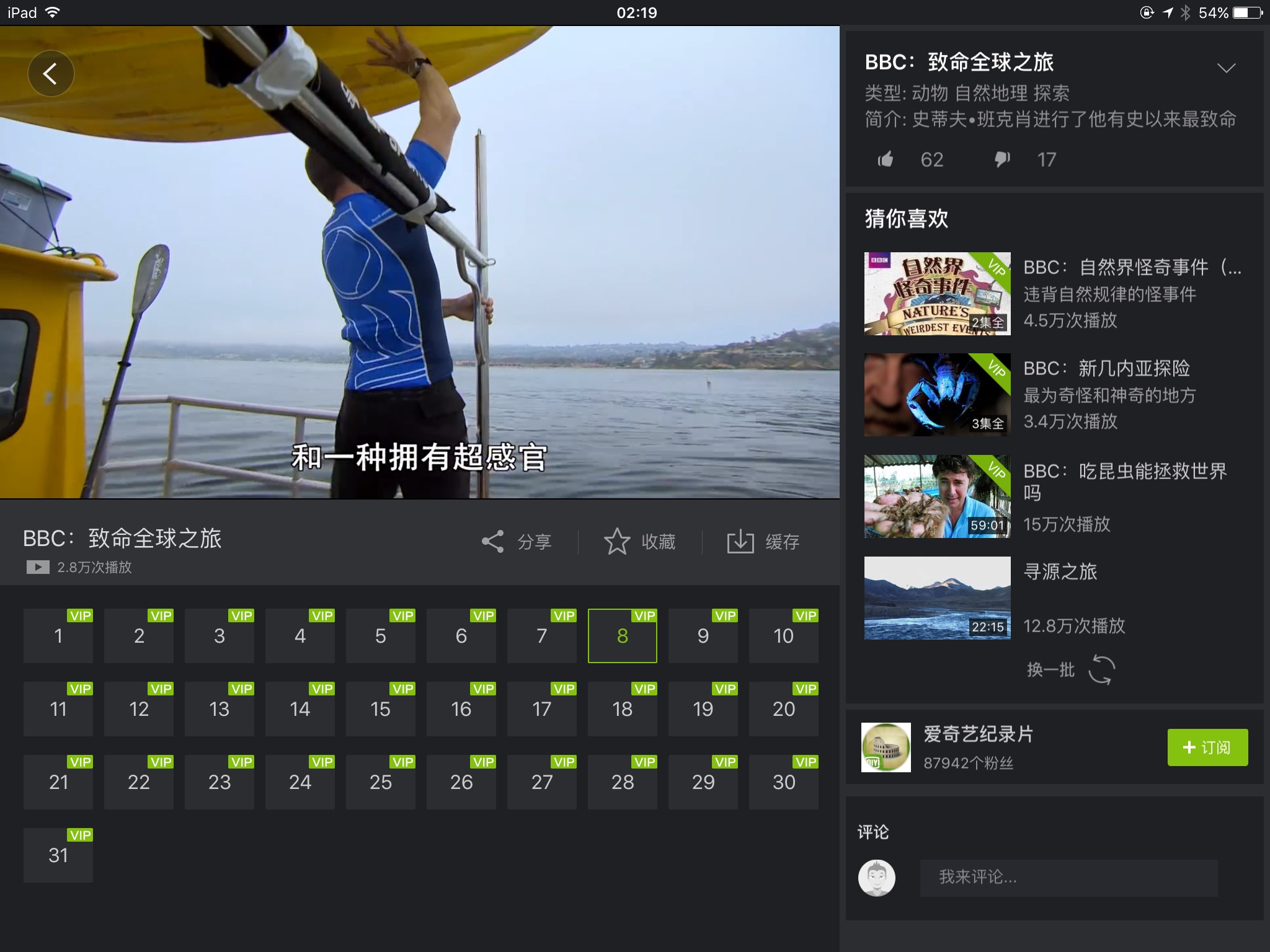Click the 换一批 text
Viewport: 1270px width, 952px height.
point(1051,670)
